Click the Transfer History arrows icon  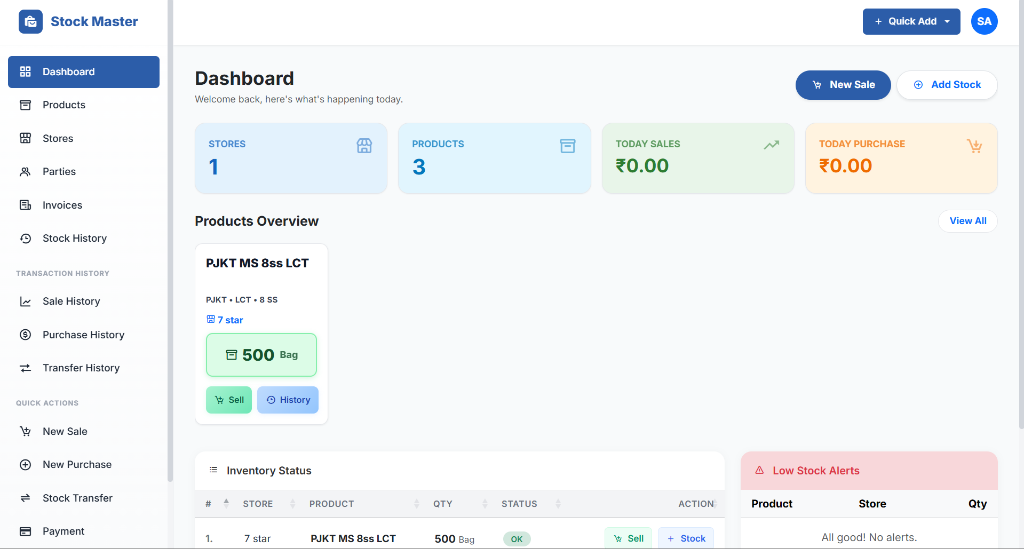coord(25,368)
